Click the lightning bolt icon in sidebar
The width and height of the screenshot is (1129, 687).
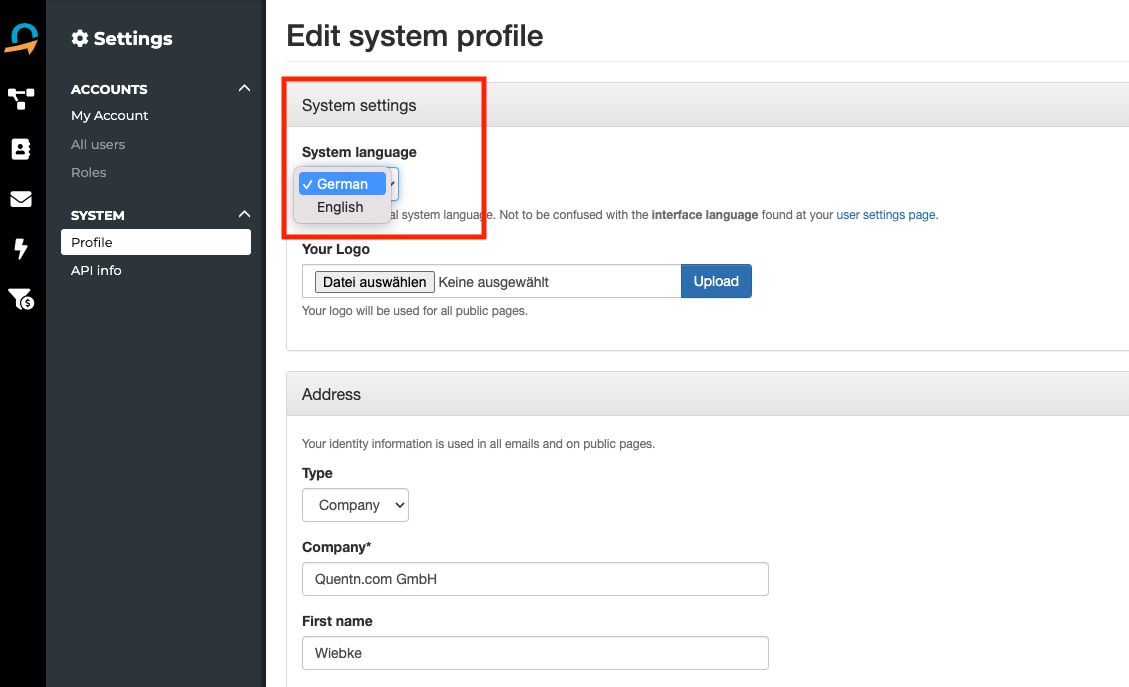21,249
